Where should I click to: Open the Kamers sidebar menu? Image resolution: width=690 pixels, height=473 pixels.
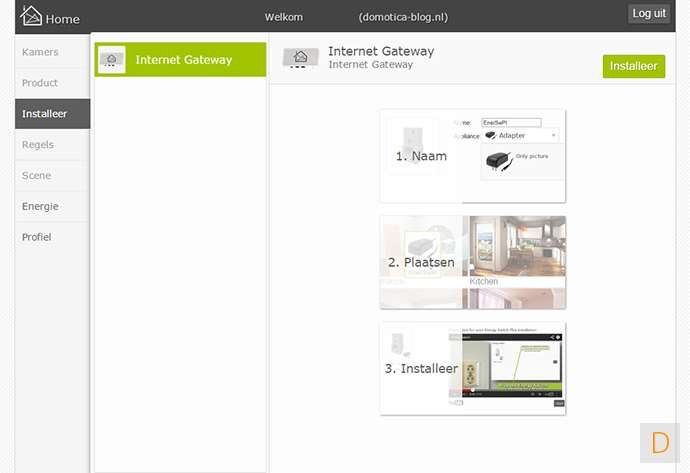[52, 52]
